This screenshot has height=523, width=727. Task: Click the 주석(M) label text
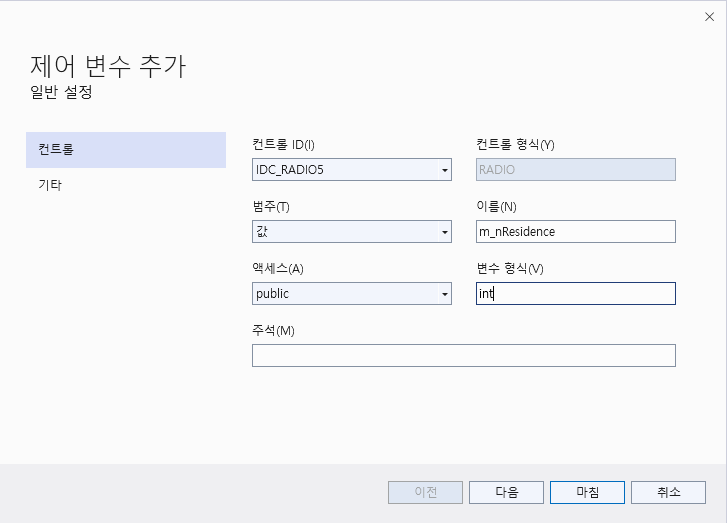(273, 331)
